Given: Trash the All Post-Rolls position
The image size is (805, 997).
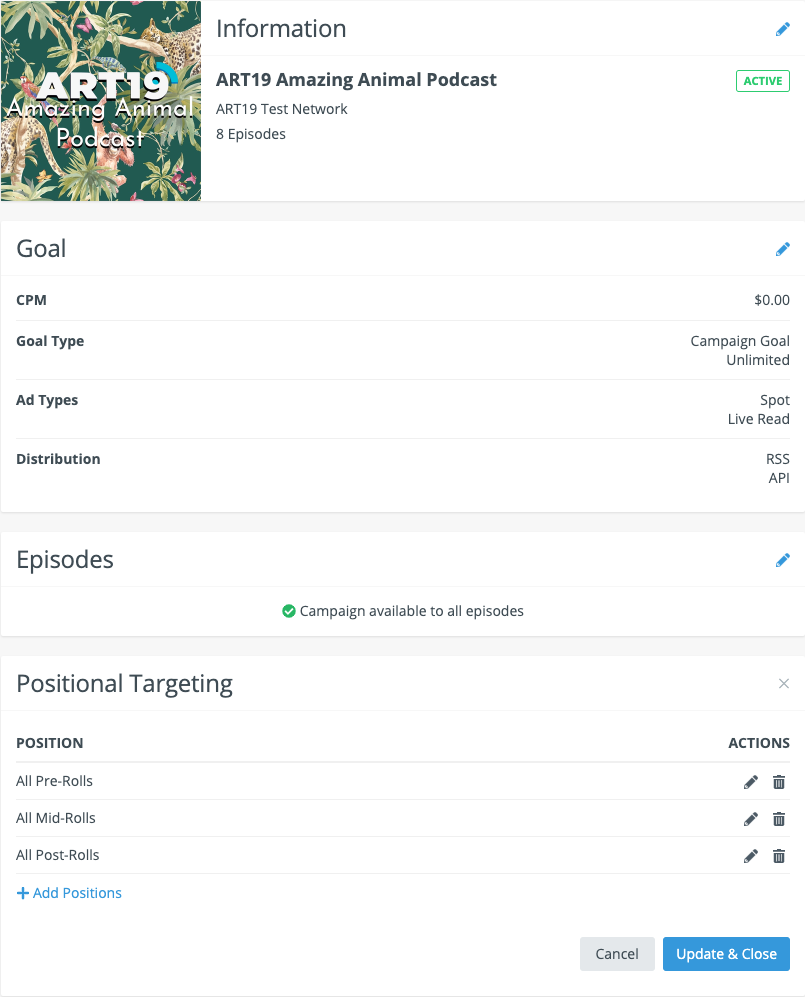Looking at the screenshot, I should pos(779,856).
